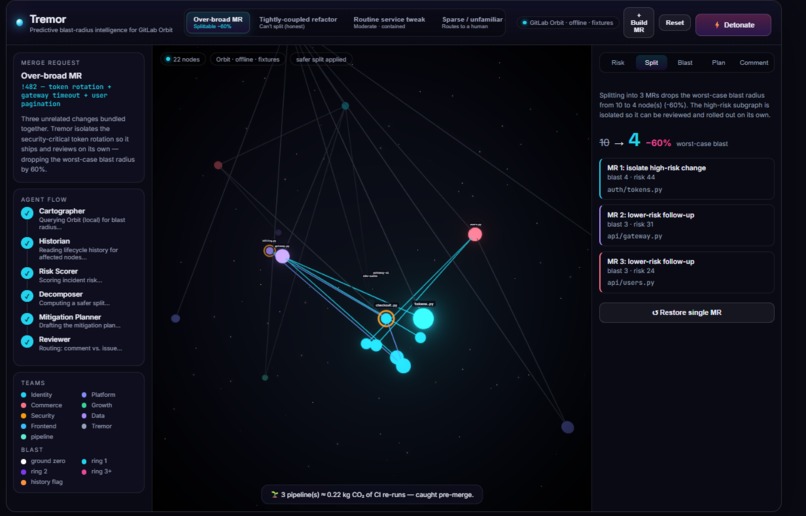Click the ring 3+ legend dot
Screen dimensions: 806x516
click(x=84, y=471)
